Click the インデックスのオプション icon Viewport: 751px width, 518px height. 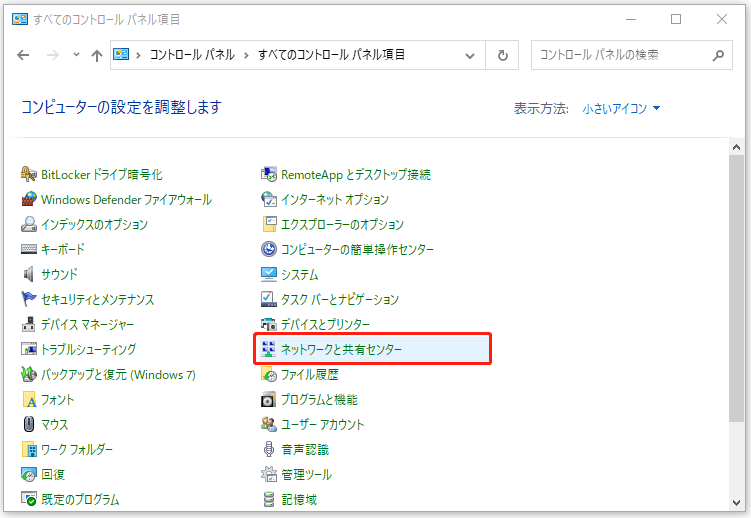click(29, 224)
